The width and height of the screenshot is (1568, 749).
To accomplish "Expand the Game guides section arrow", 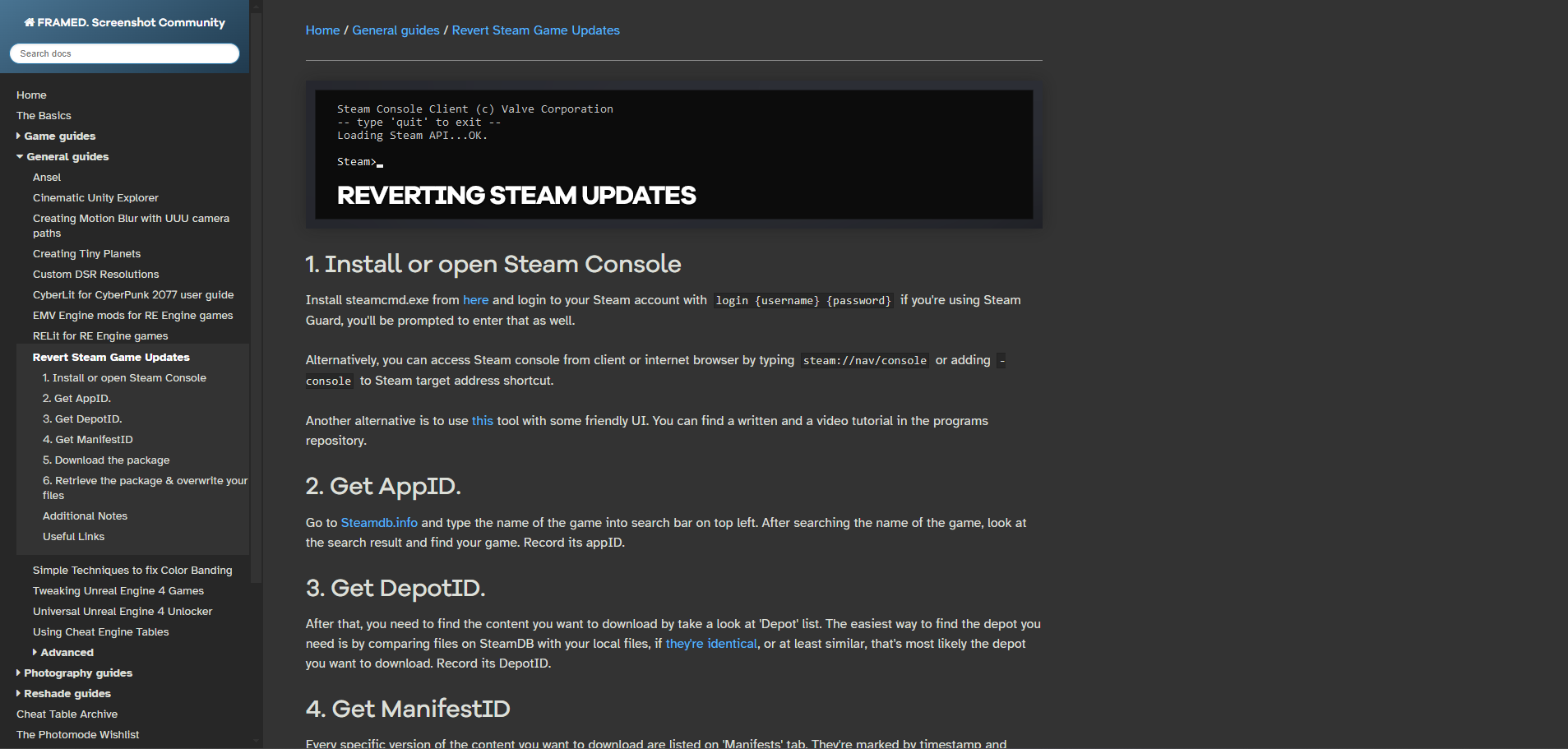I will tap(19, 136).
